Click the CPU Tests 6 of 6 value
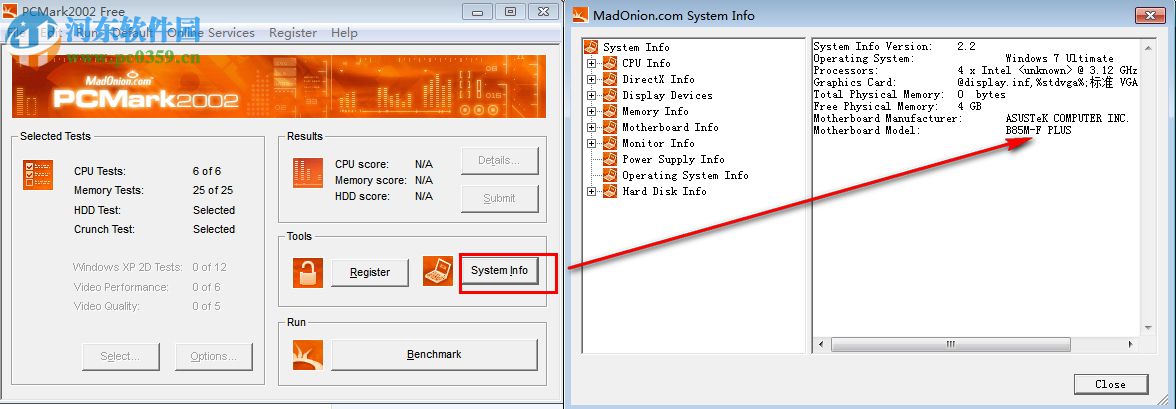Screen dimensions: 1176x409 [207, 171]
